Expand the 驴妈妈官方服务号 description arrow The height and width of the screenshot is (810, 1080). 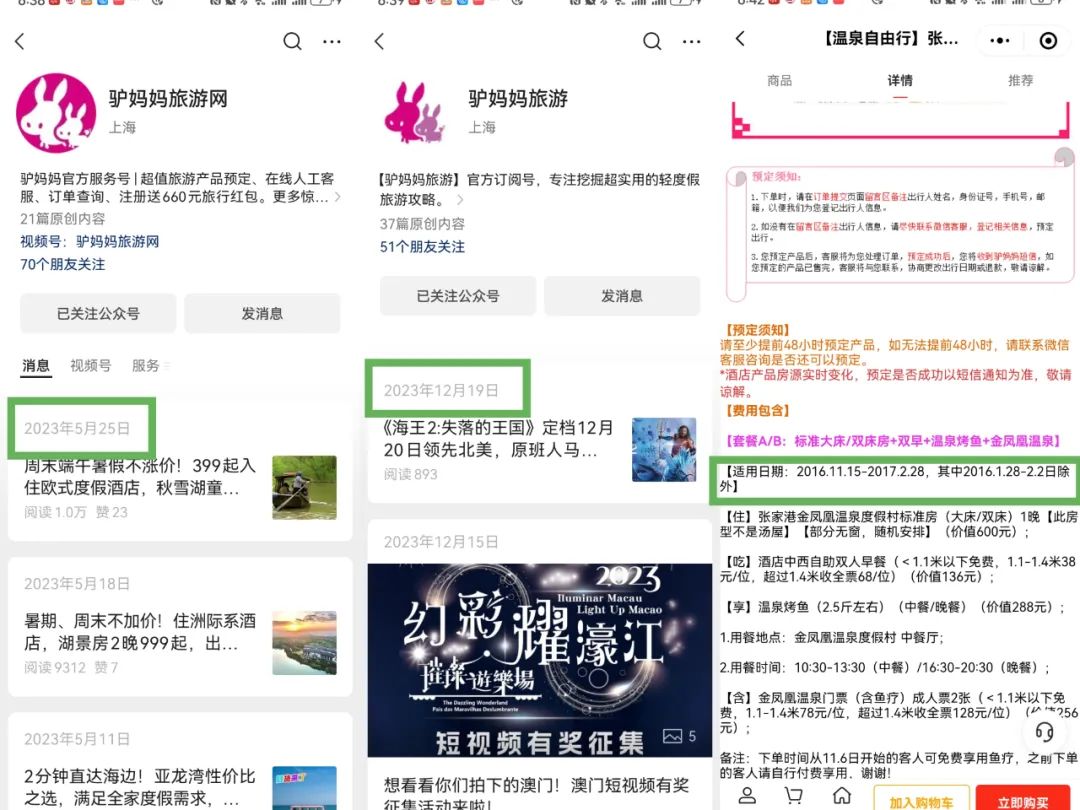click(338, 197)
